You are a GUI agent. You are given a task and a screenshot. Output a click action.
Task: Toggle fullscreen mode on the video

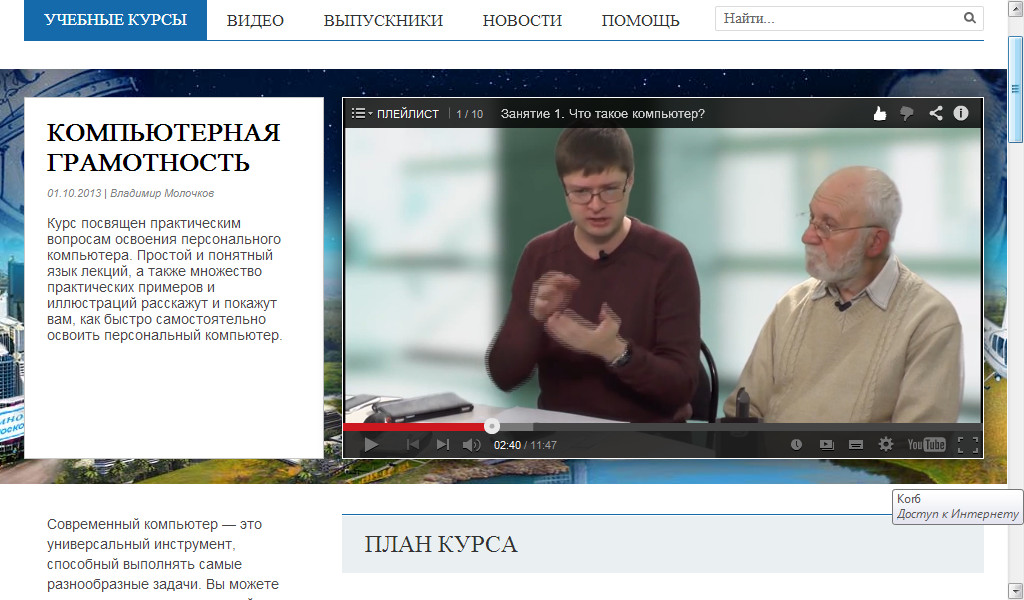click(x=969, y=443)
